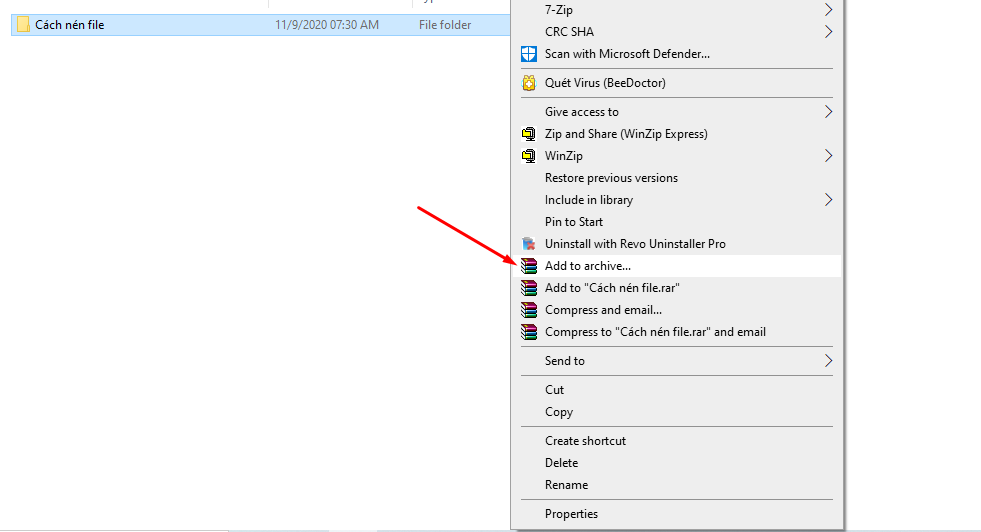Select Create shortcut

tap(585, 441)
